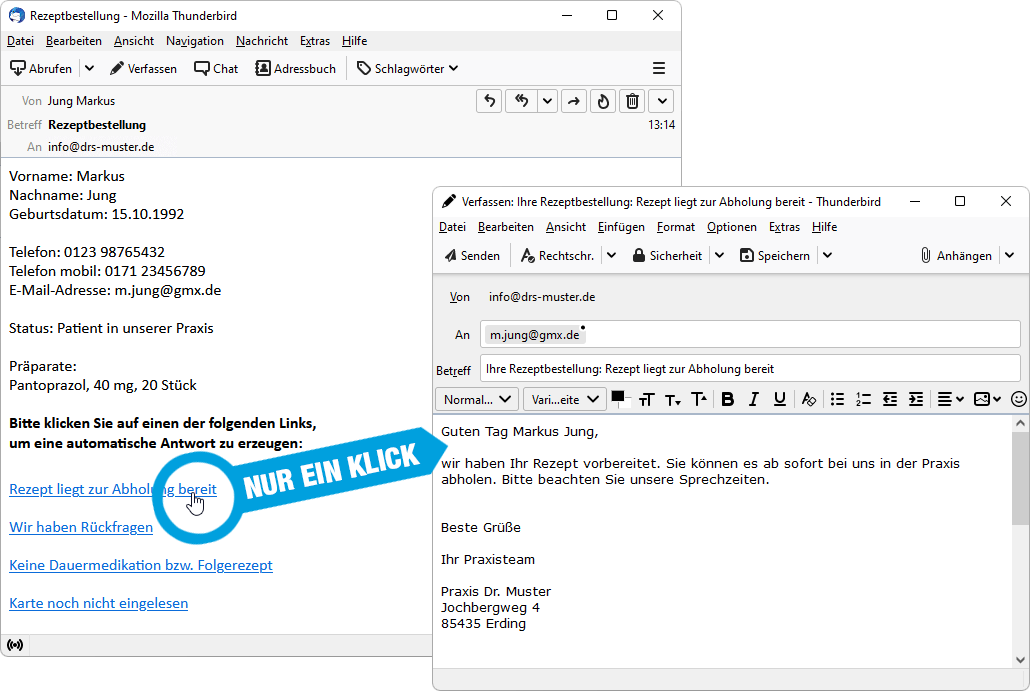This screenshot has height=691, width=1030.
Task: Open the Anhängen dropdown arrow
Action: 1010,256
